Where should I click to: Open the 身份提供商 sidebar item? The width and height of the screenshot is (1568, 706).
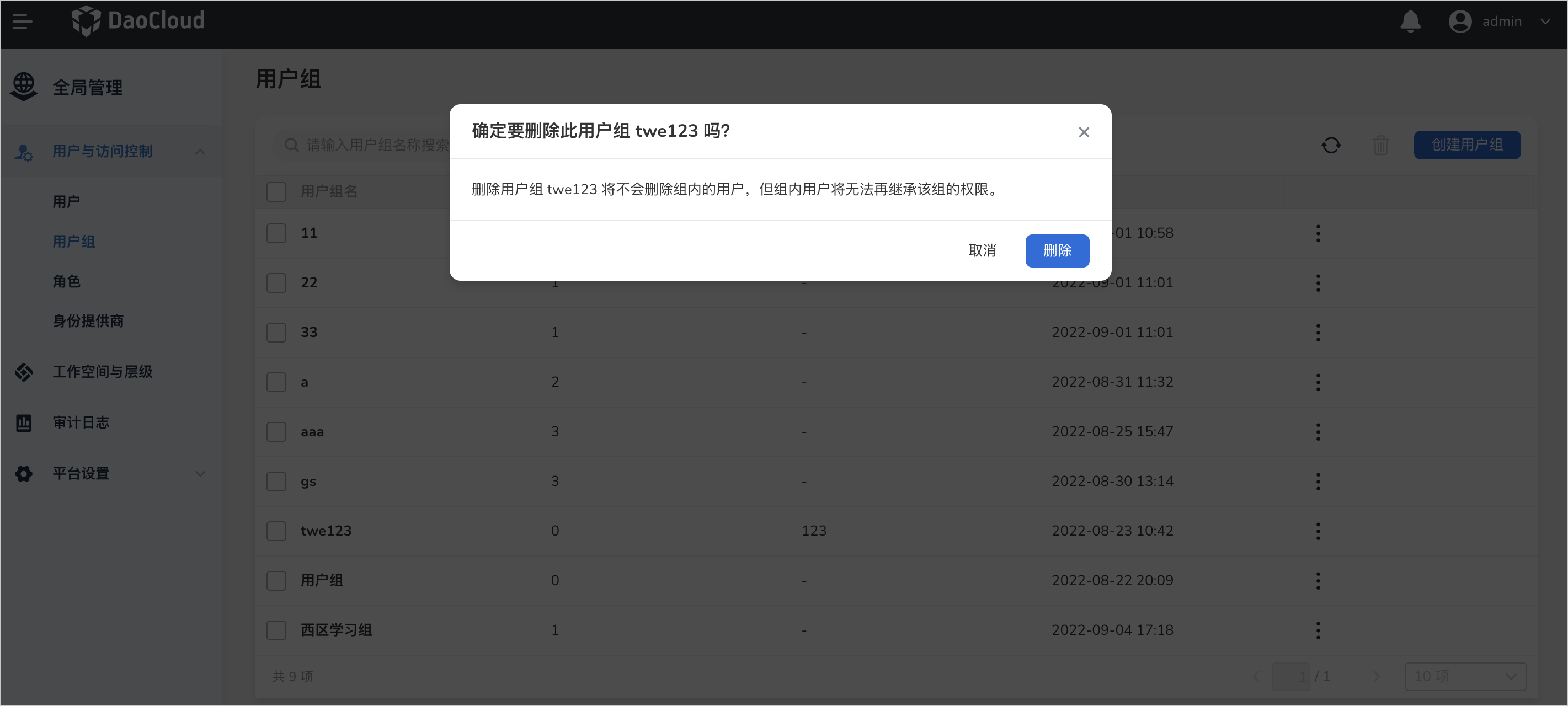click(88, 321)
